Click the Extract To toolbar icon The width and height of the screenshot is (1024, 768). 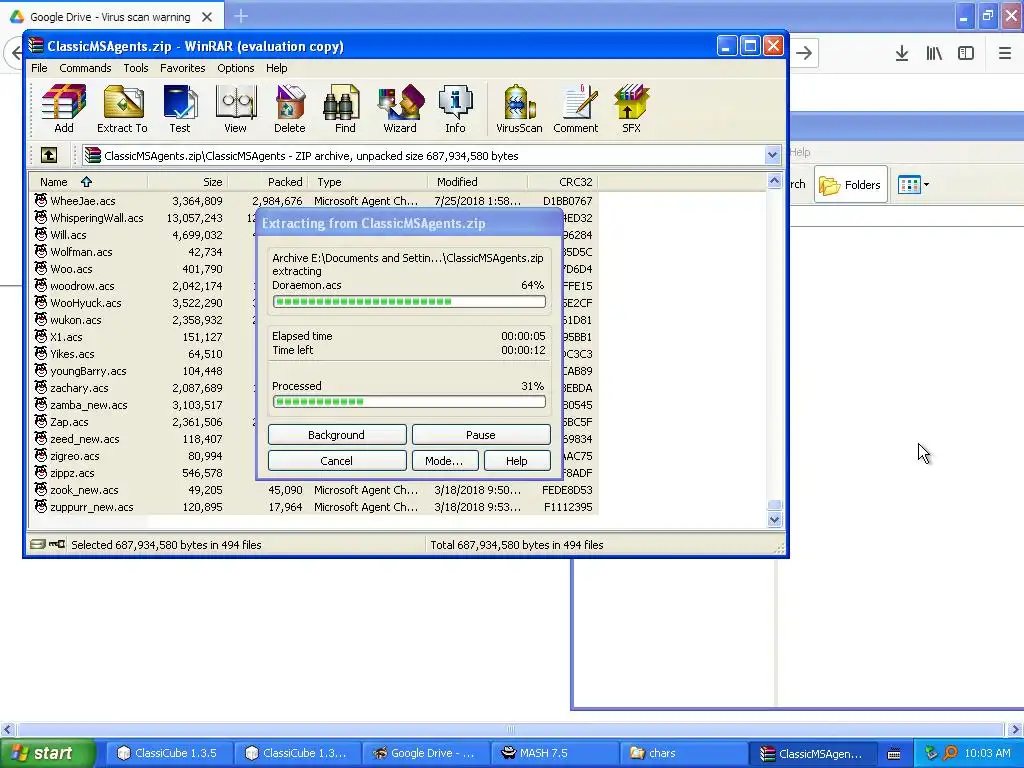(122, 108)
